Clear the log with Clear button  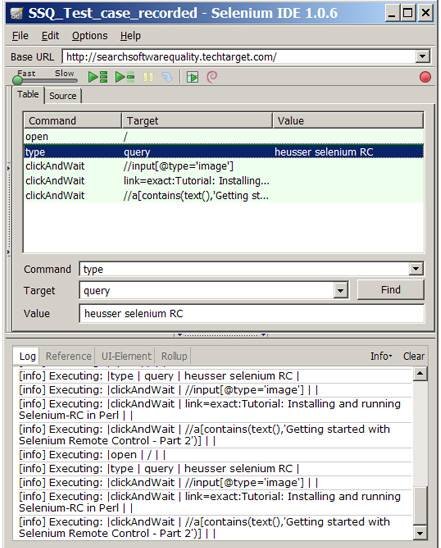pos(414,356)
